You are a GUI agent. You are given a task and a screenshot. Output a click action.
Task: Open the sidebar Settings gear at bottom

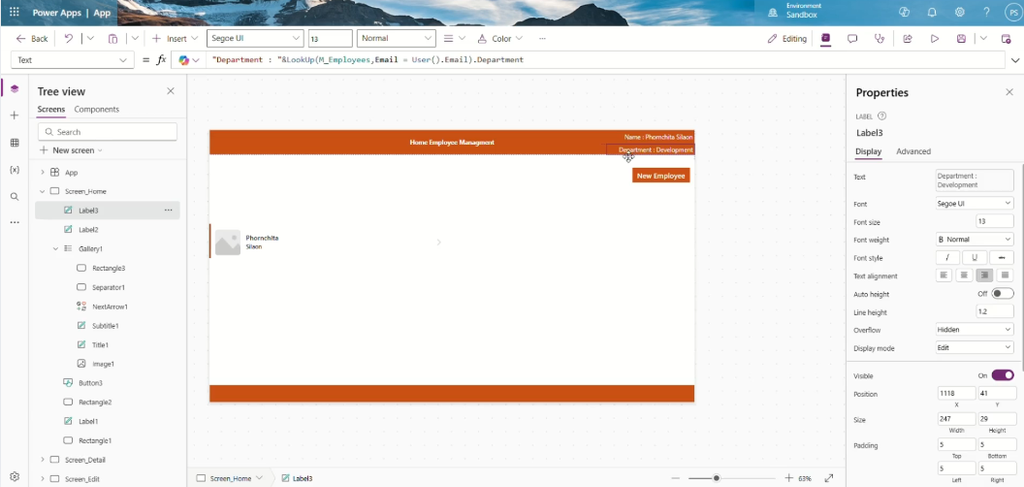pyautogui.click(x=14, y=476)
